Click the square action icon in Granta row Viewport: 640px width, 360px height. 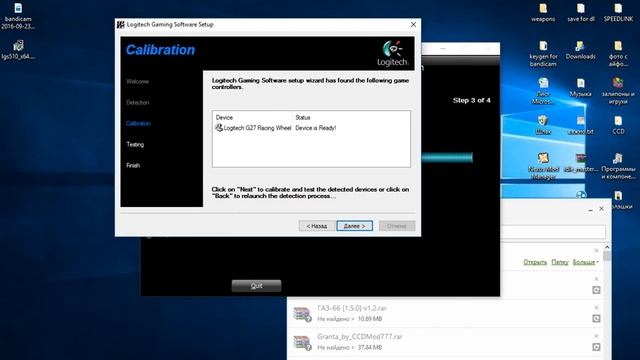pos(596,347)
